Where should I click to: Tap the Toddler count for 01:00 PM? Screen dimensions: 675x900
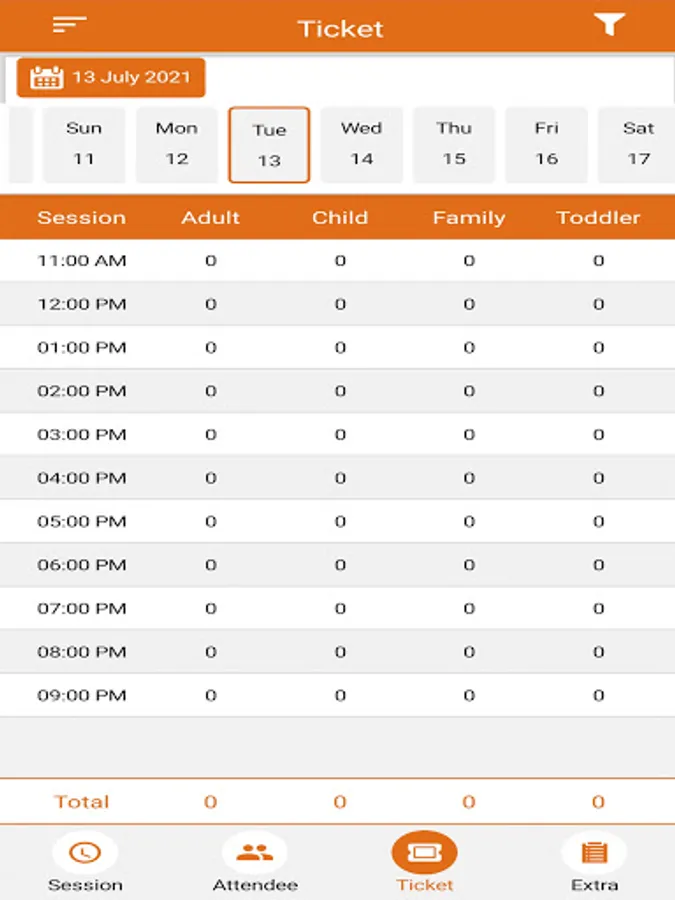tap(598, 347)
